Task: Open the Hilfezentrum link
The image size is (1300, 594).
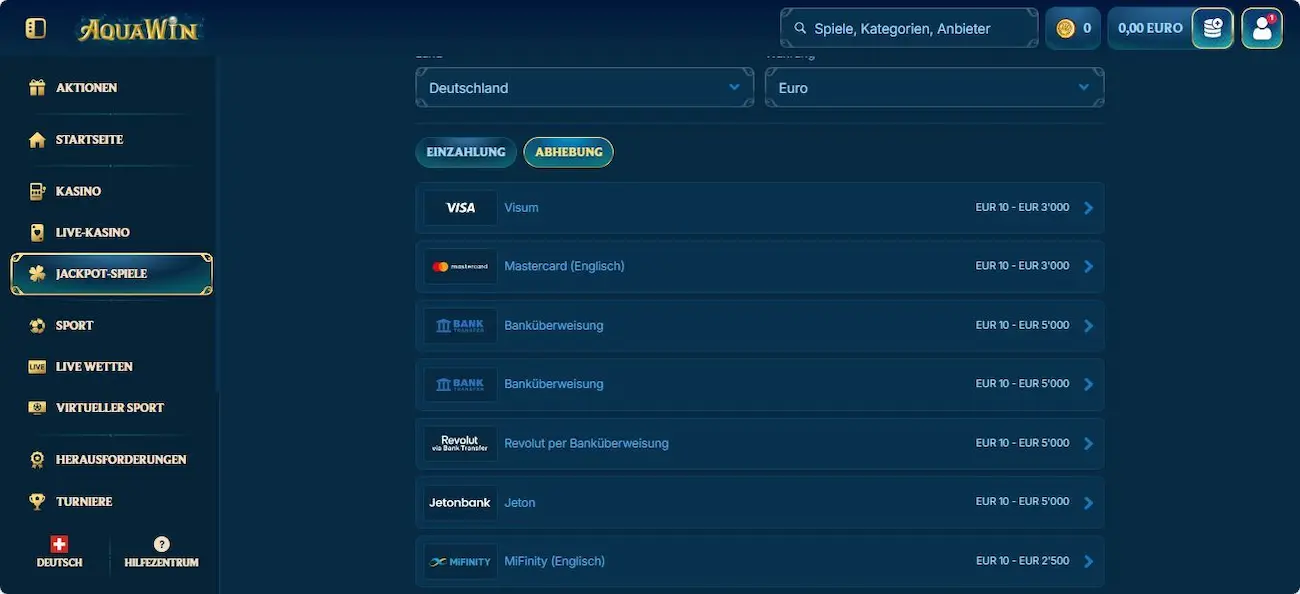Action: 161,563
